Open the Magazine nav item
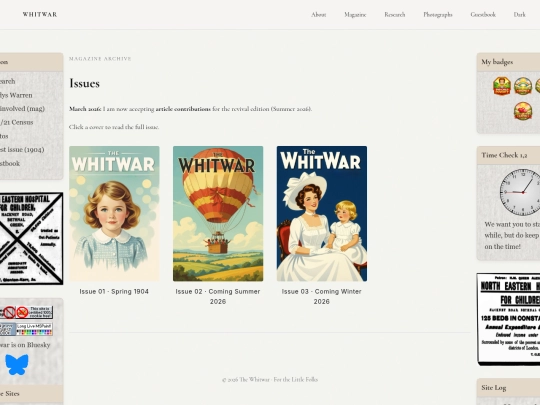 click(355, 14)
